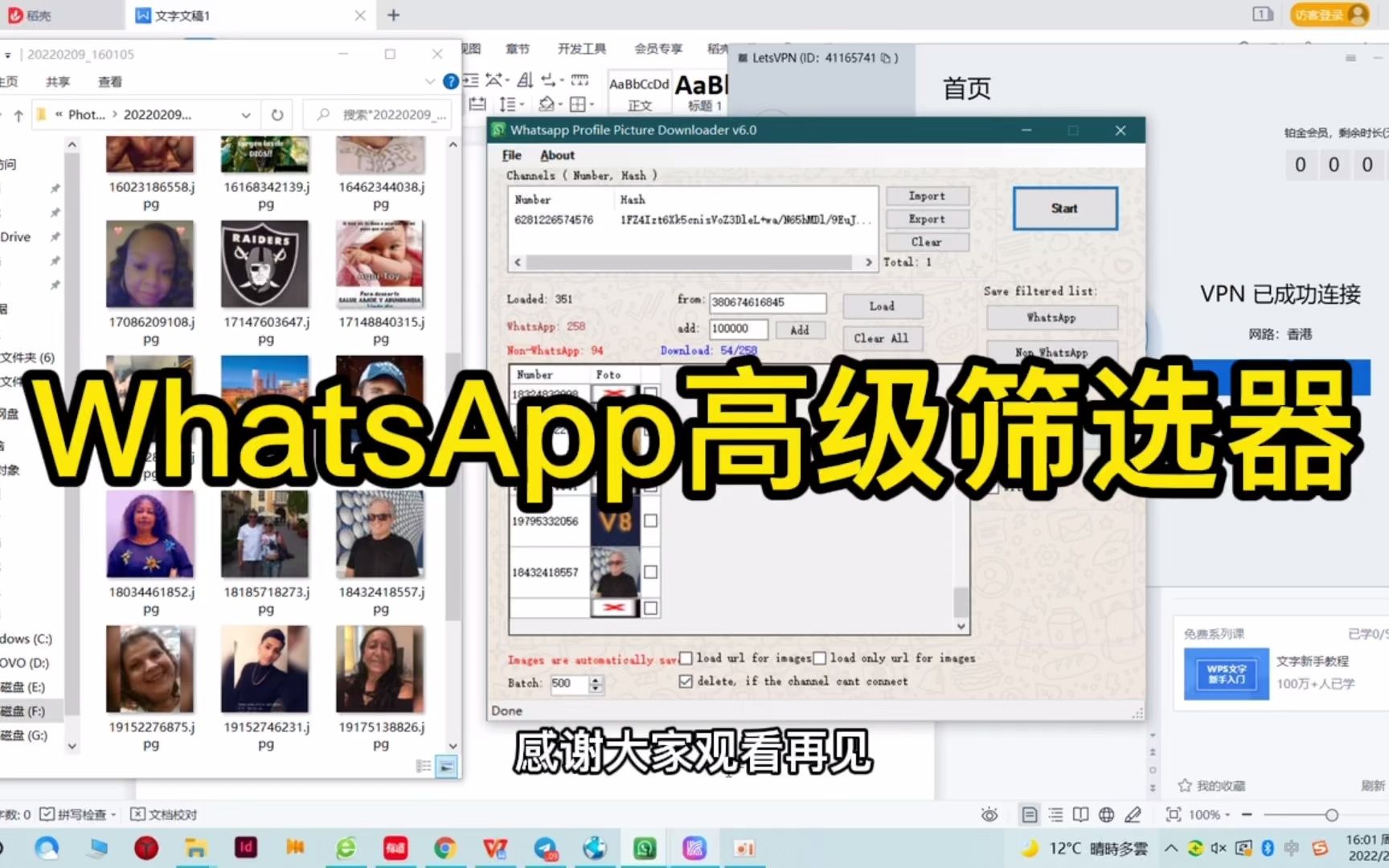The height and width of the screenshot is (868, 1389).
Task: Open the WPS Office taskbar icon
Action: 495,848
